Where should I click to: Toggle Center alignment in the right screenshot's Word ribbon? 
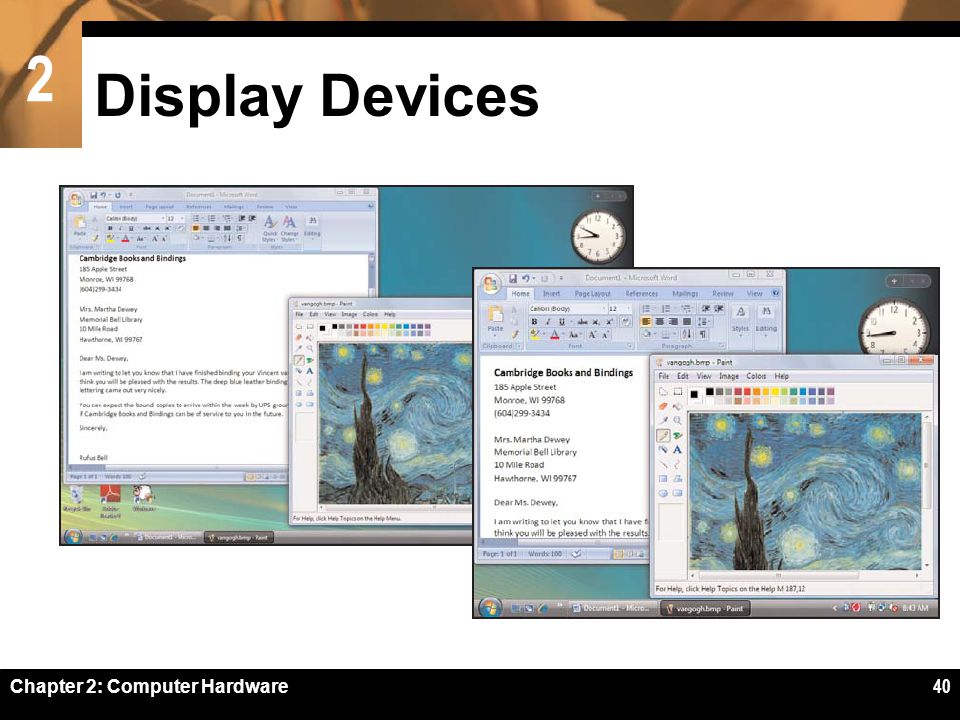click(659, 322)
